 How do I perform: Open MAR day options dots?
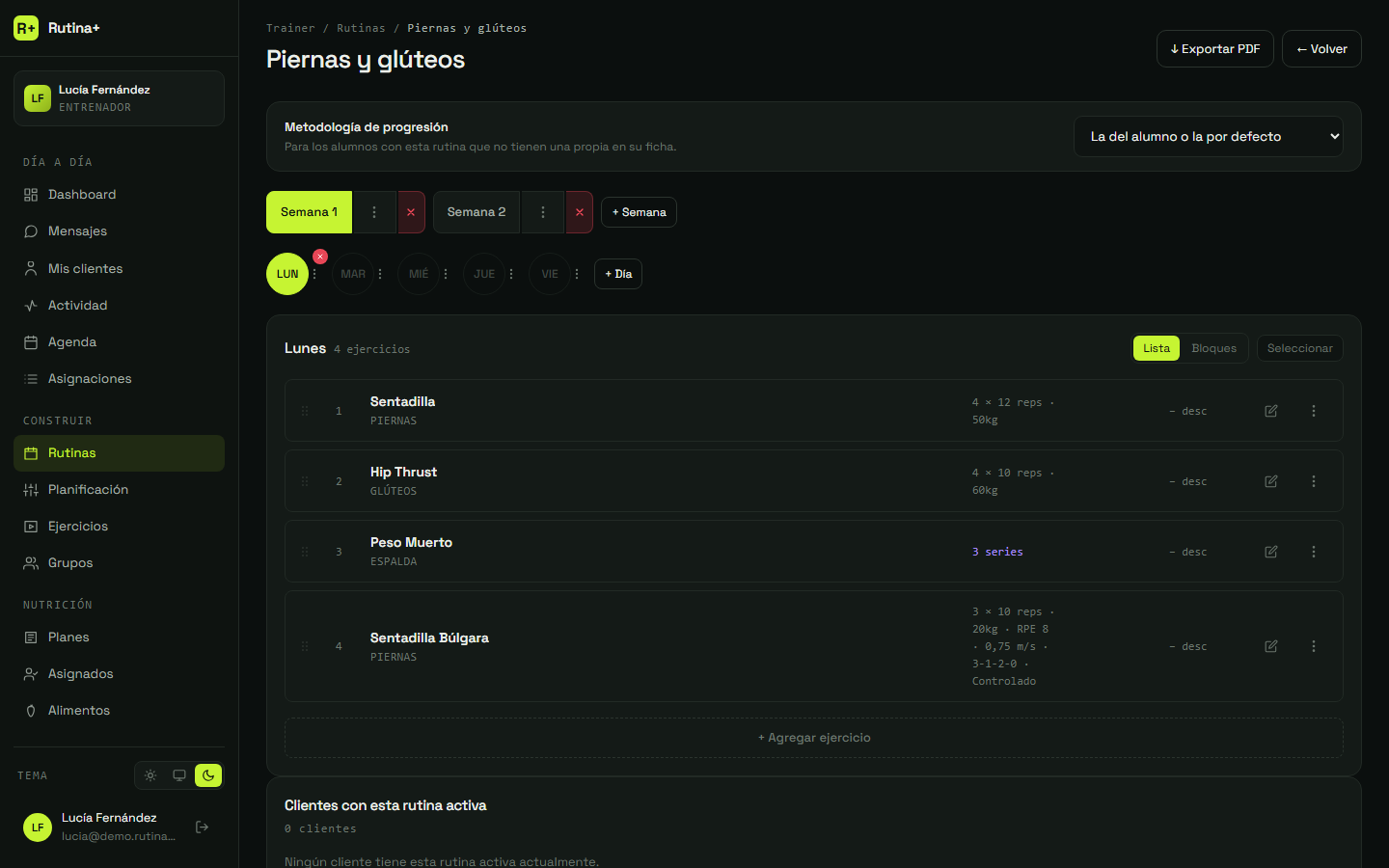(x=380, y=274)
